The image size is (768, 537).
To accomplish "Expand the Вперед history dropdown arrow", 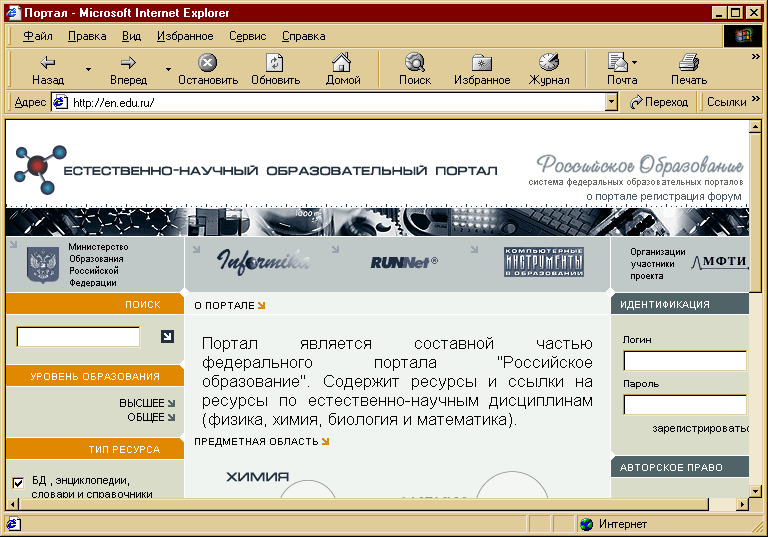I will 168,70.
